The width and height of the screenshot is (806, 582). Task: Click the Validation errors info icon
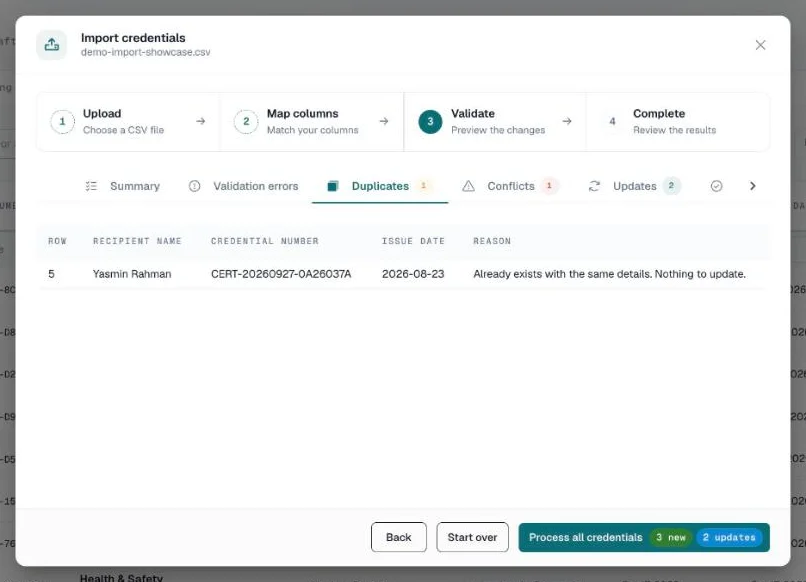coord(194,186)
